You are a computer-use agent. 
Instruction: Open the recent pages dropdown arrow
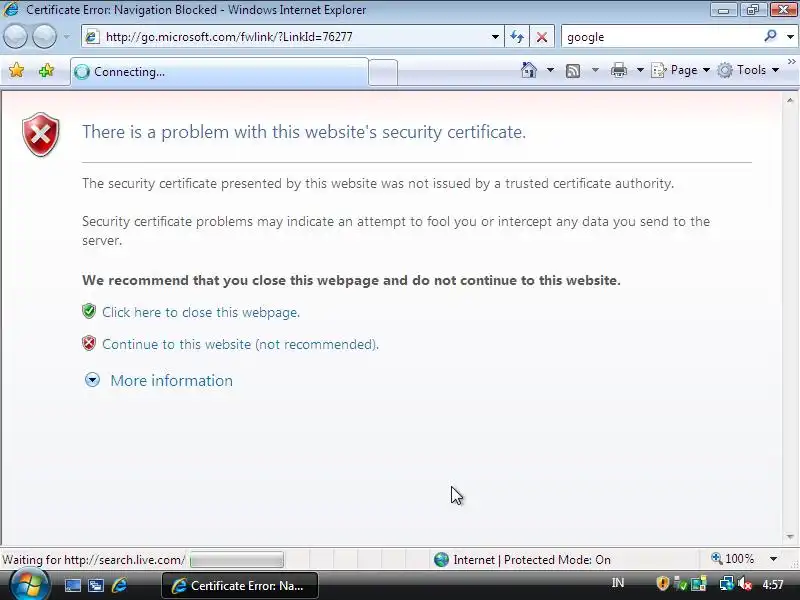66,37
